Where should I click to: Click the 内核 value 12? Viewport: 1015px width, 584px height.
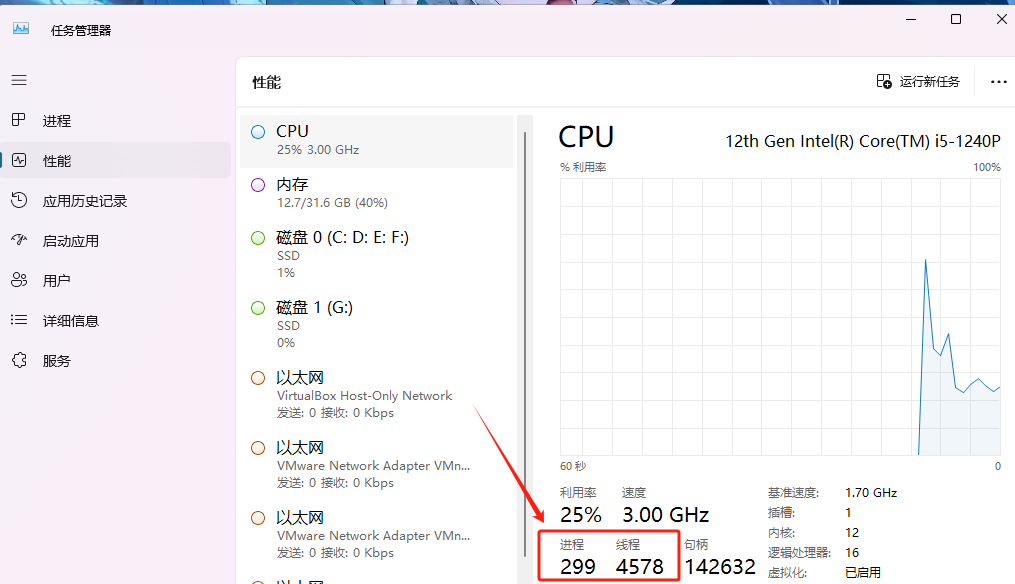pos(852,532)
